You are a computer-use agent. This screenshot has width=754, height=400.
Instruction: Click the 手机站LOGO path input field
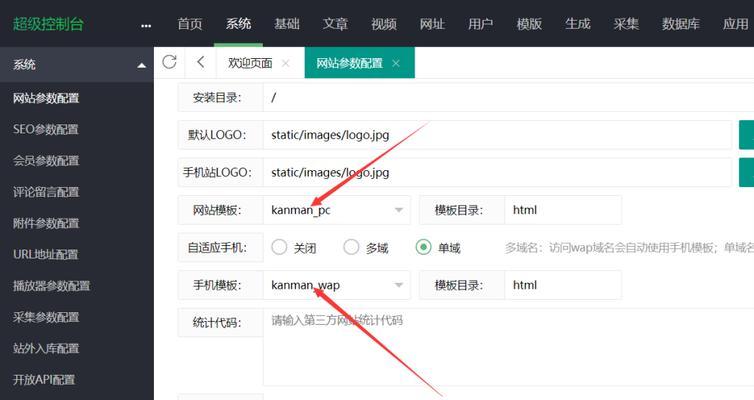(497, 173)
